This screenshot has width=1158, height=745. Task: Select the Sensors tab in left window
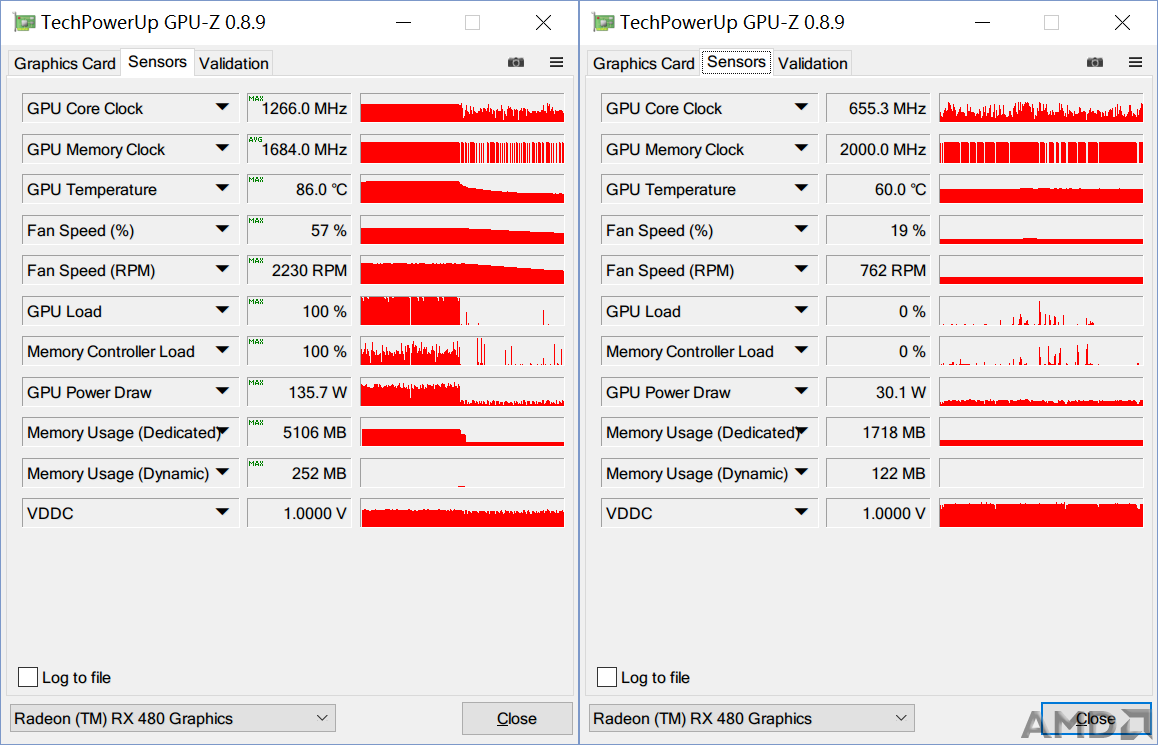(x=157, y=62)
